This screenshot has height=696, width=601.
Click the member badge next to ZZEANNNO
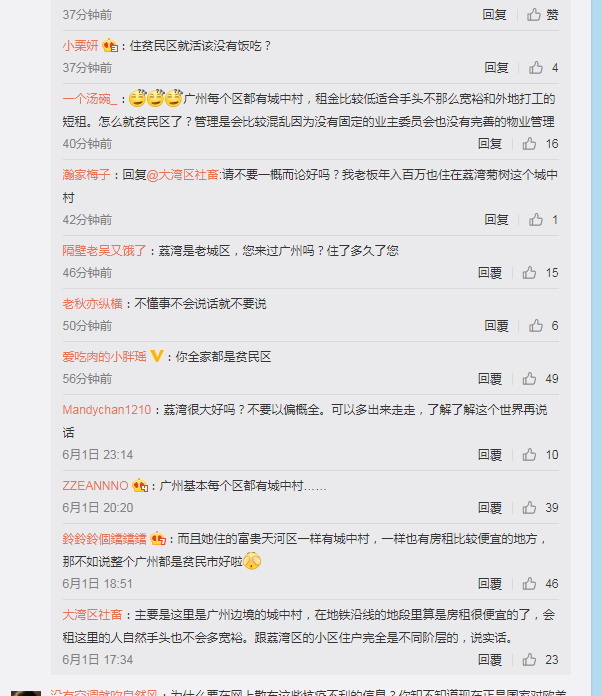click(140, 485)
